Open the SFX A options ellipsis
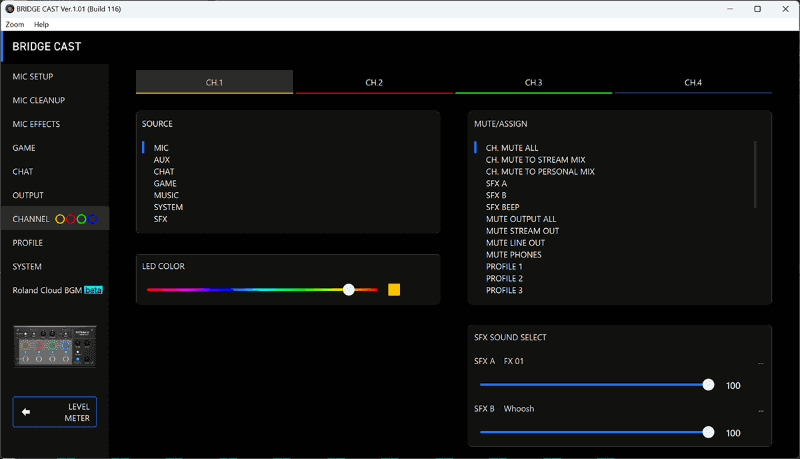This screenshot has width=800, height=459. coord(761,363)
